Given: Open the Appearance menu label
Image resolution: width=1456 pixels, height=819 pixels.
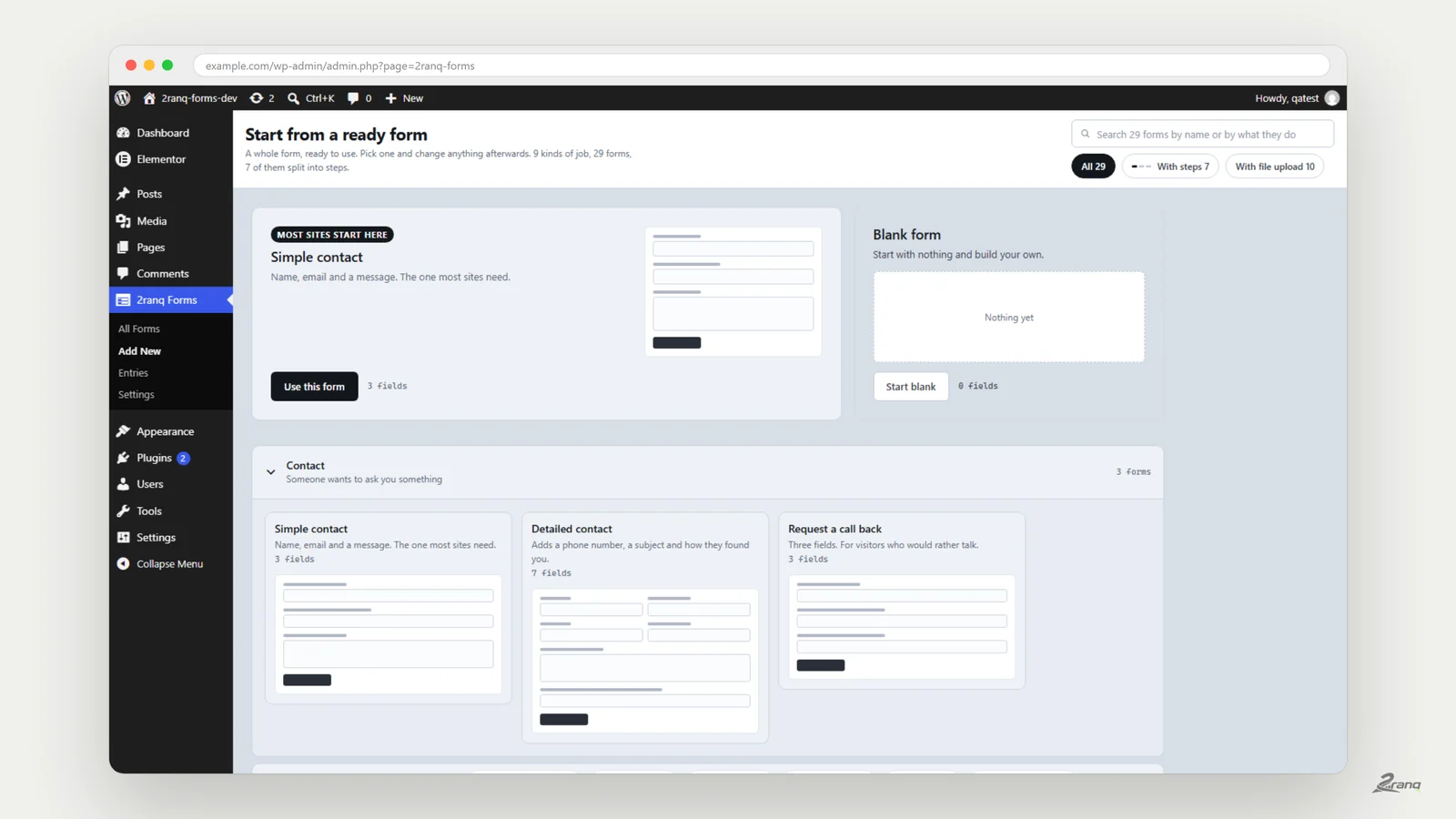Looking at the screenshot, I should point(166,431).
